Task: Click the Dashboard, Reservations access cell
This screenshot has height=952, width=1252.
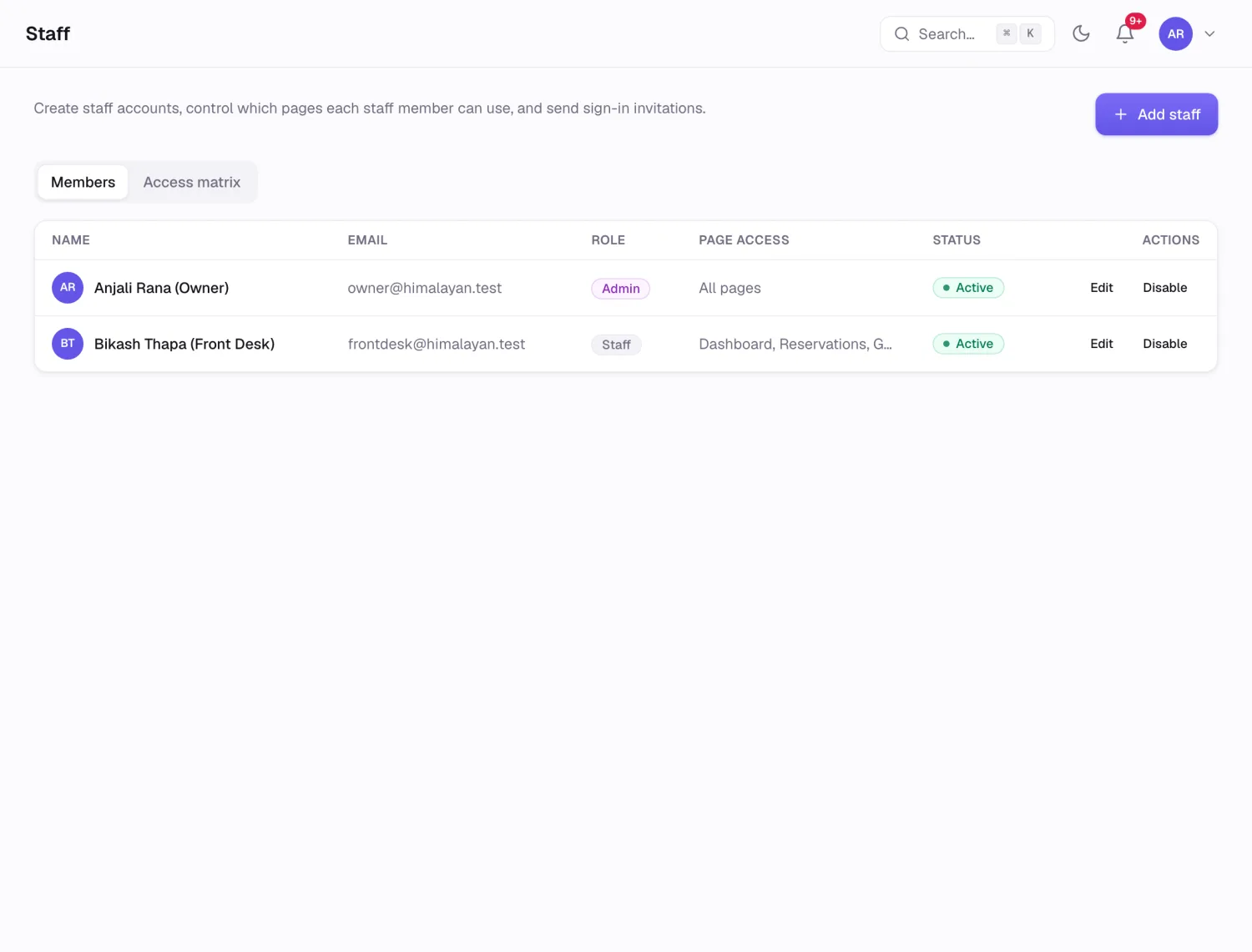Action: click(x=795, y=344)
